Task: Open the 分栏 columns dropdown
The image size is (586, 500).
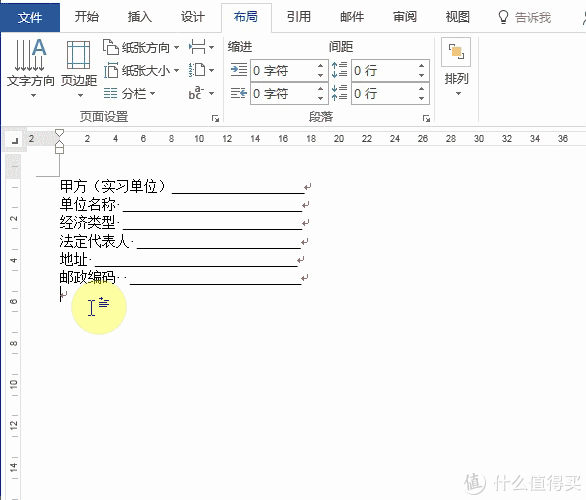Action: click(x=129, y=93)
